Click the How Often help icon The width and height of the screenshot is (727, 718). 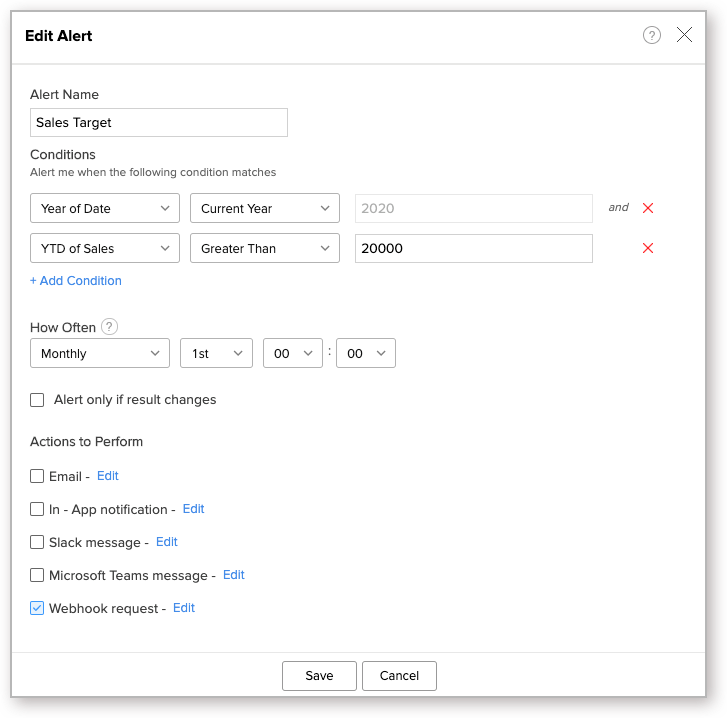[x=110, y=327]
